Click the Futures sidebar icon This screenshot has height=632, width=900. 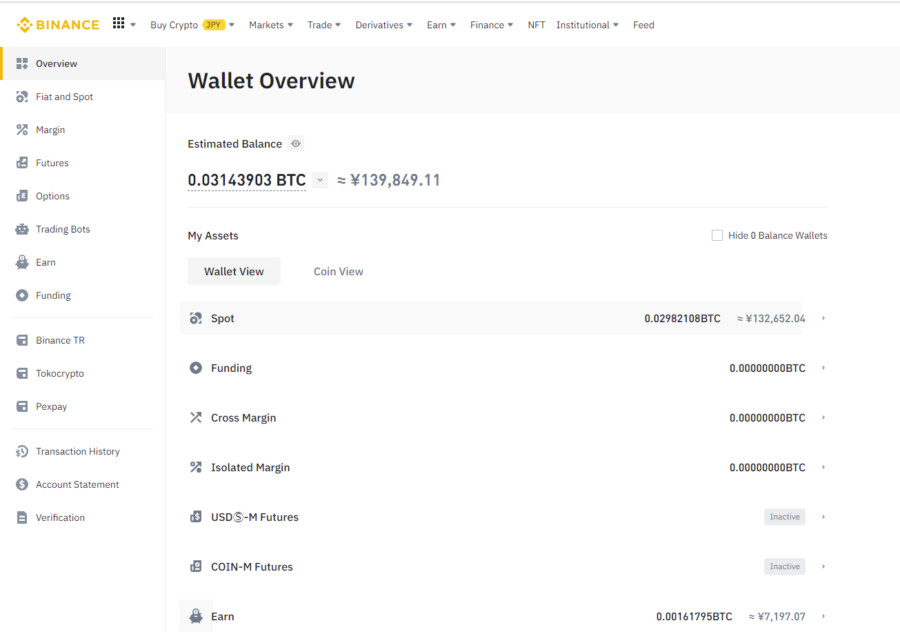(x=22, y=163)
